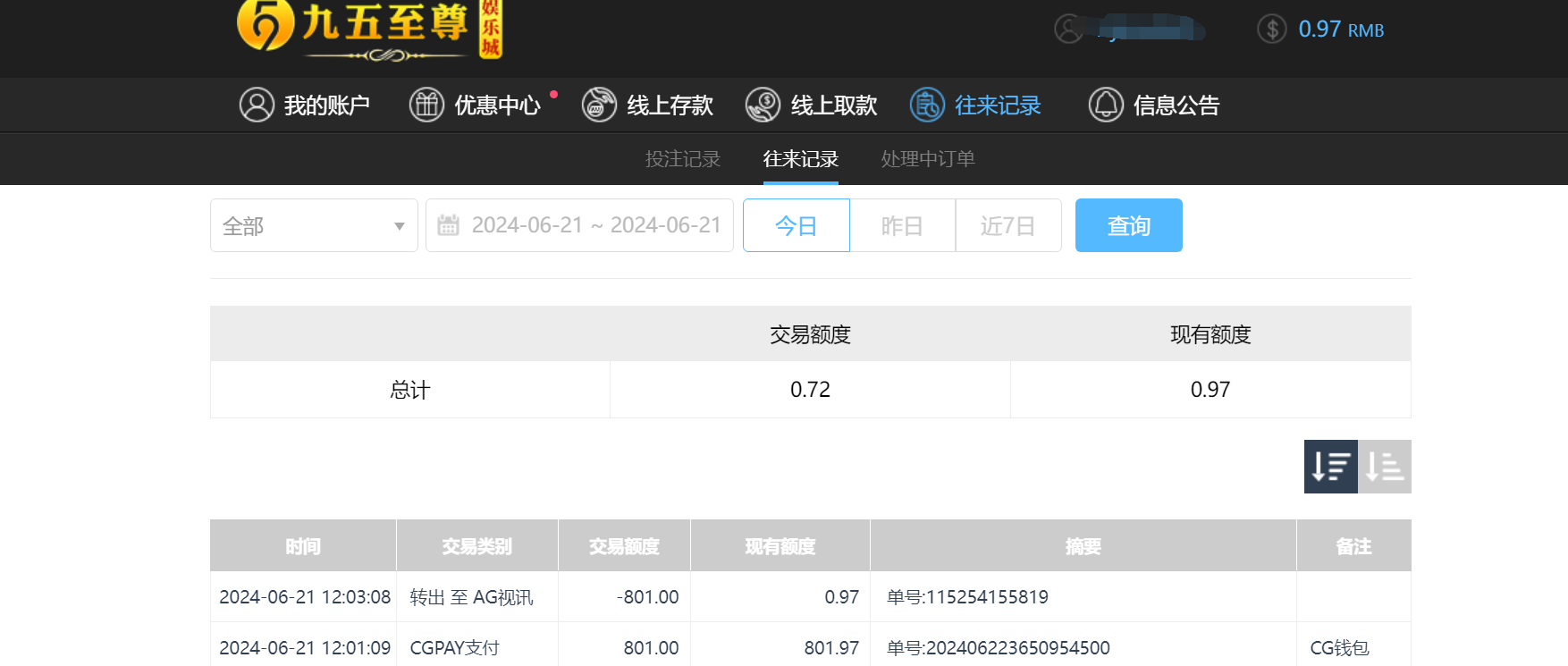Click the 2024-06-21 12:03:08 timestamp
The height and width of the screenshot is (666, 1568).
click(305, 597)
